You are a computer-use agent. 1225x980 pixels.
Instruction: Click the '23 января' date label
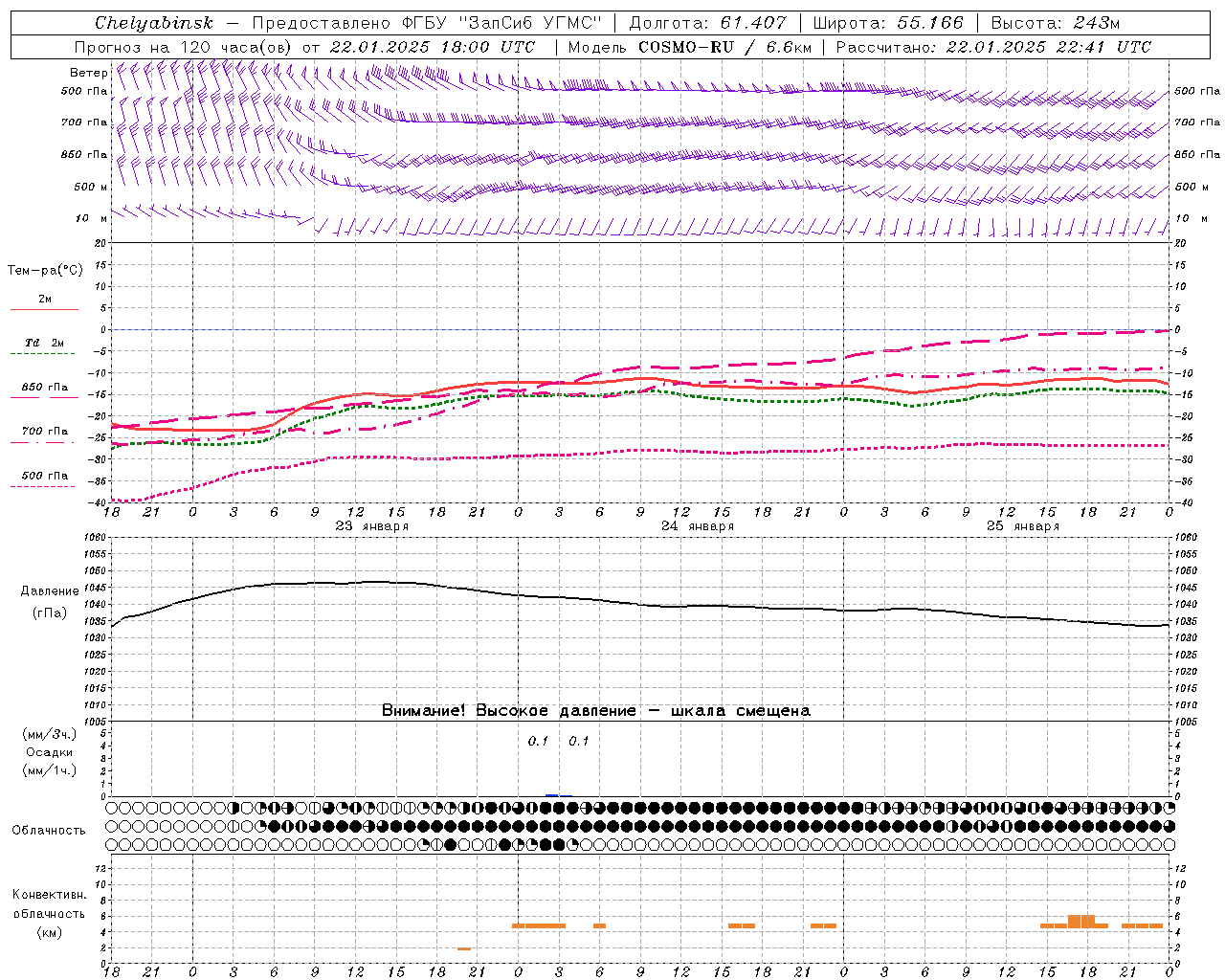click(x=372, y=525)
